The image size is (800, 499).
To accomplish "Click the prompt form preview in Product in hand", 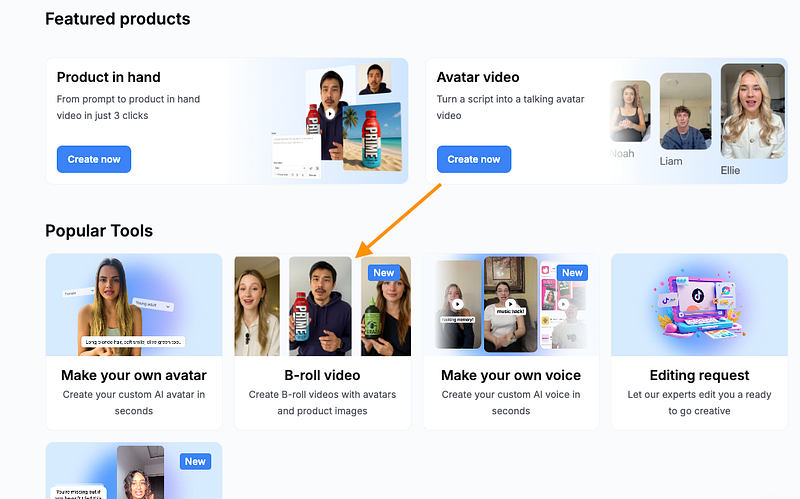I will point(296,155).
